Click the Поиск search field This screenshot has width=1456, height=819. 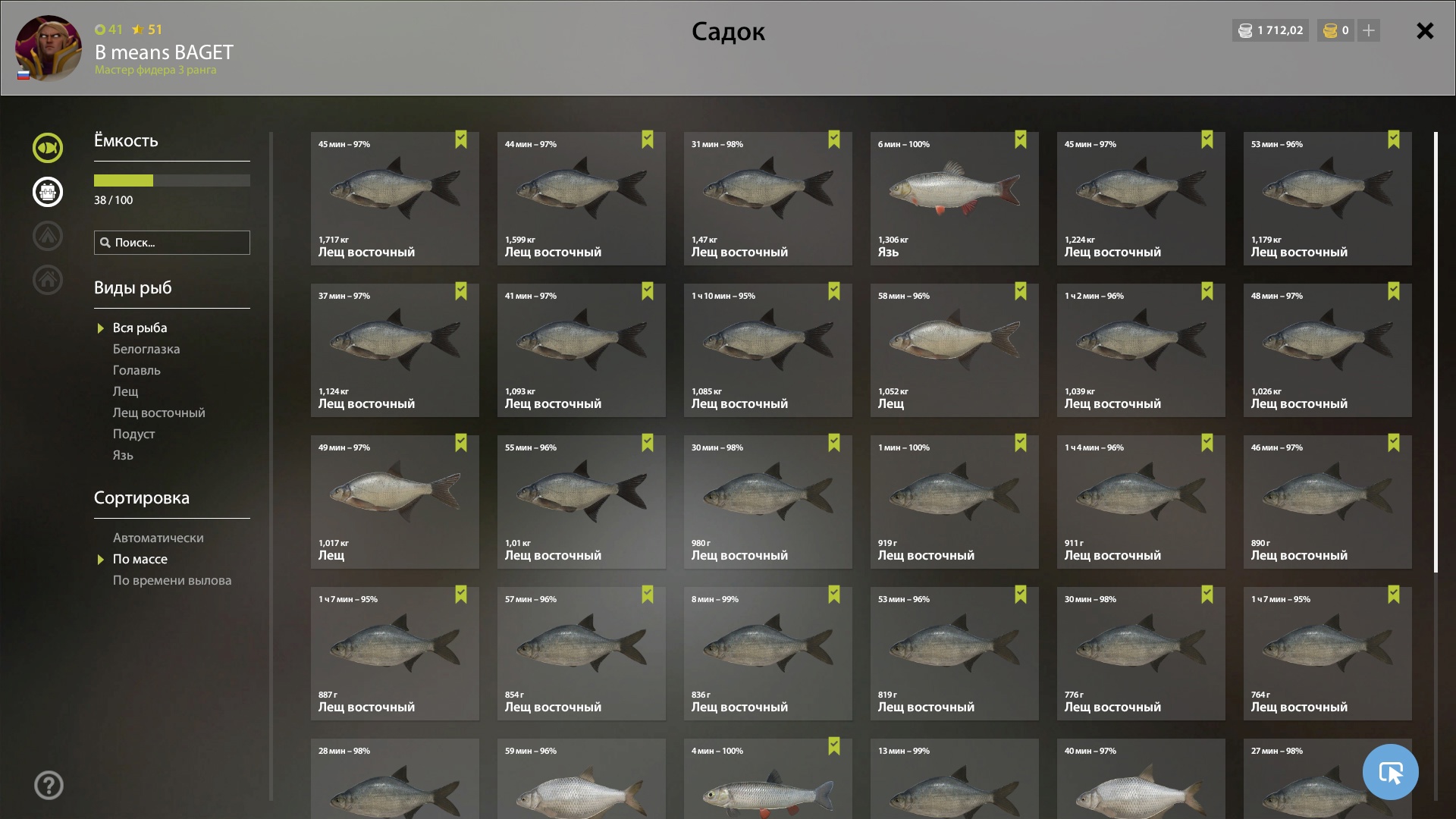[x=172, y=243]
